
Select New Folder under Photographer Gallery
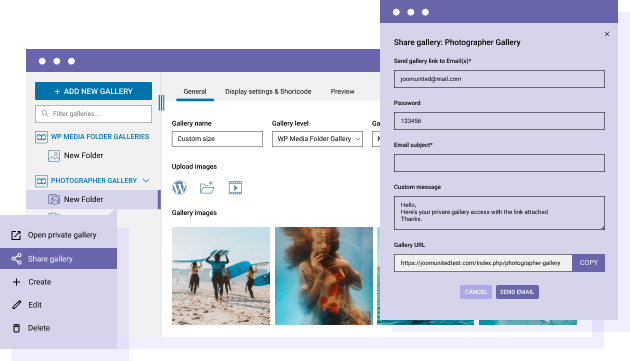83,199
